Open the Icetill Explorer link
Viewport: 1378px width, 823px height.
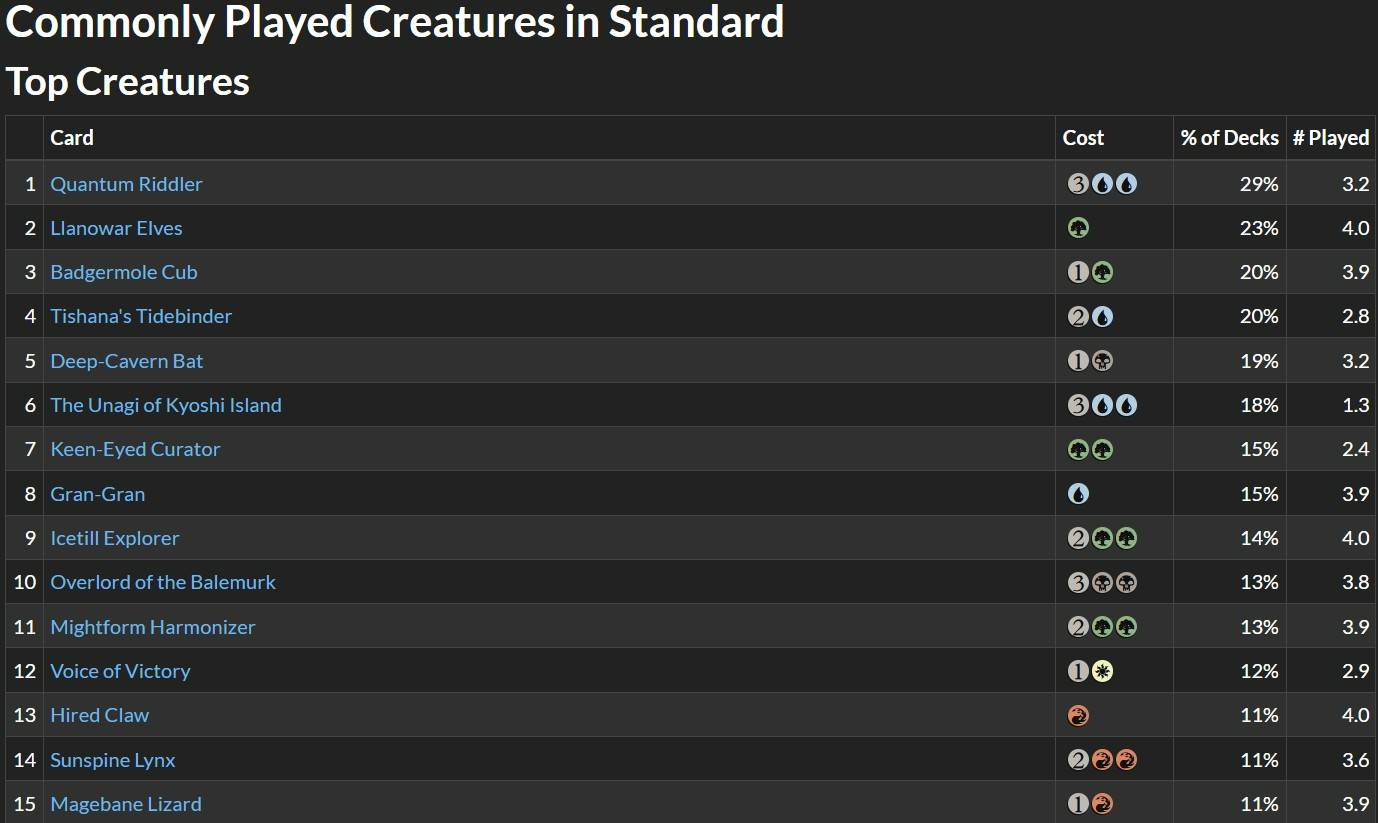[x=114, y=537]
